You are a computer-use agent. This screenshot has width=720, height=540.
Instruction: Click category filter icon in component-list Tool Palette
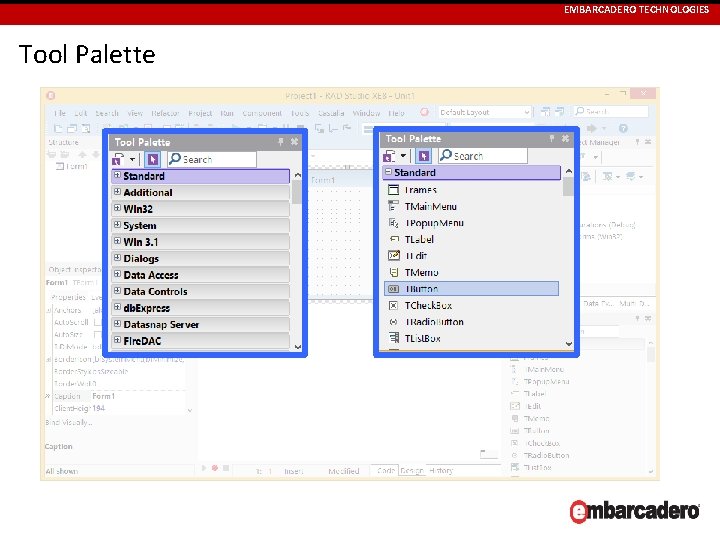pyautogui.click(x=389, y=156)
